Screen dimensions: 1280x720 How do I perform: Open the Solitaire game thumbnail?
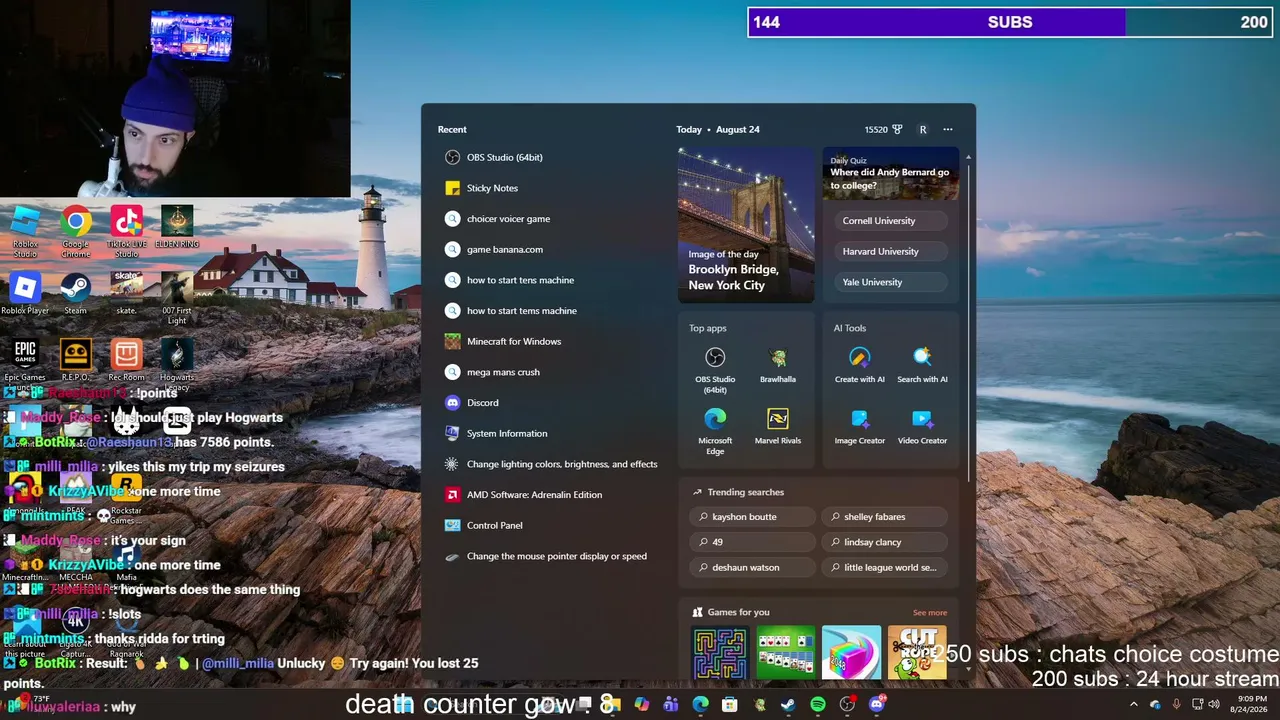[x=785, y=653]
